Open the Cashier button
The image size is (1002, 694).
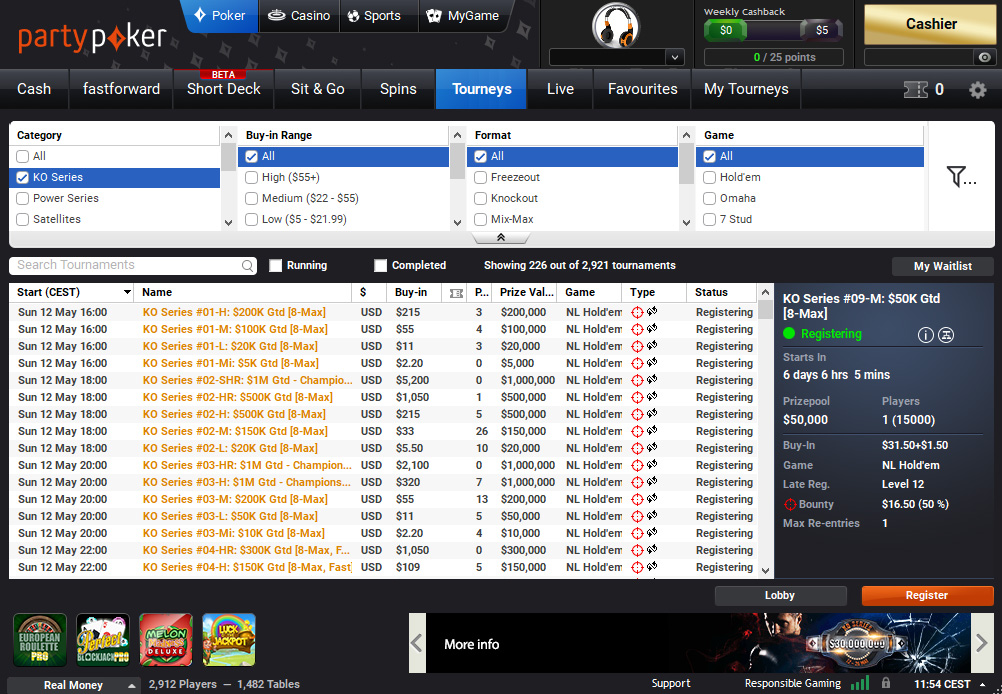coord(930,24)
